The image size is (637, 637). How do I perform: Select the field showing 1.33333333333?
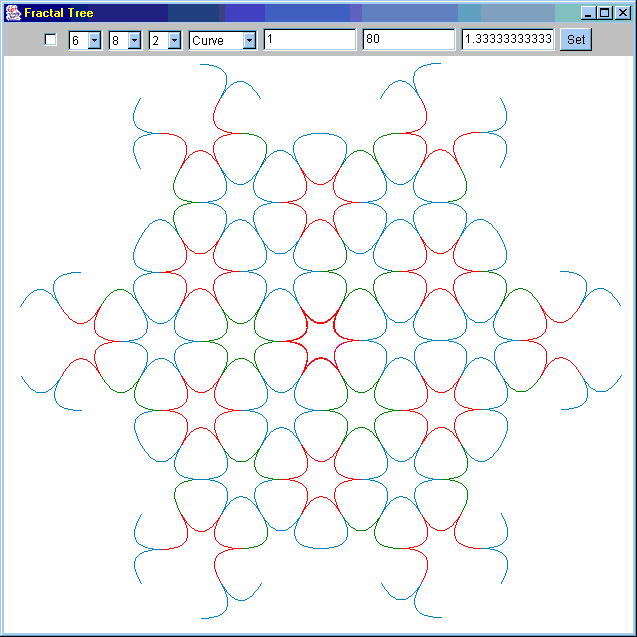(x=507, y=40)
